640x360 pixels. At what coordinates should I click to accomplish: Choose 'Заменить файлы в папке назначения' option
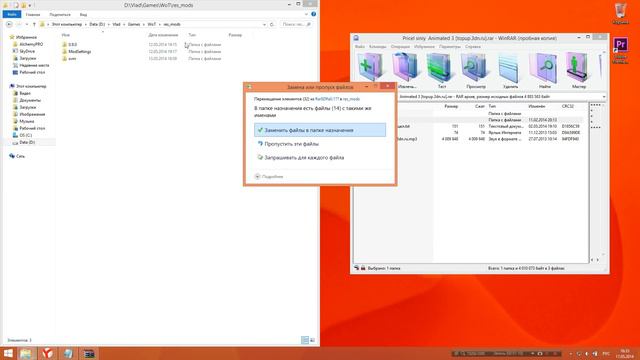click(320, 130)
